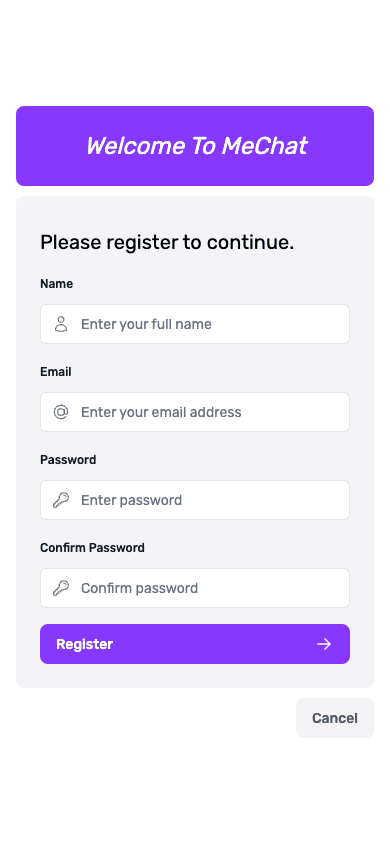
Task: Click the Welcome To MeChat banner
Action: point(195,146)
